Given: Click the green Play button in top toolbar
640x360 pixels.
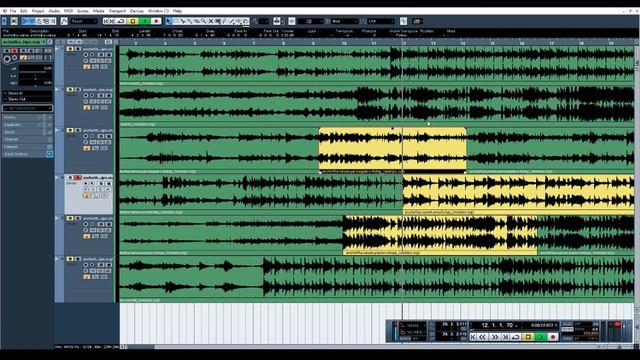Looking at the screenshot, I should point(144,21).
